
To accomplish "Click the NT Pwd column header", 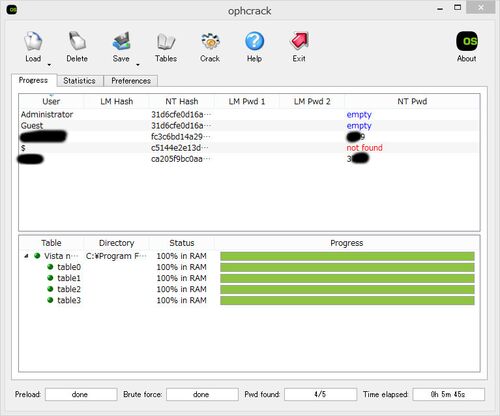I will coord(412,101).
